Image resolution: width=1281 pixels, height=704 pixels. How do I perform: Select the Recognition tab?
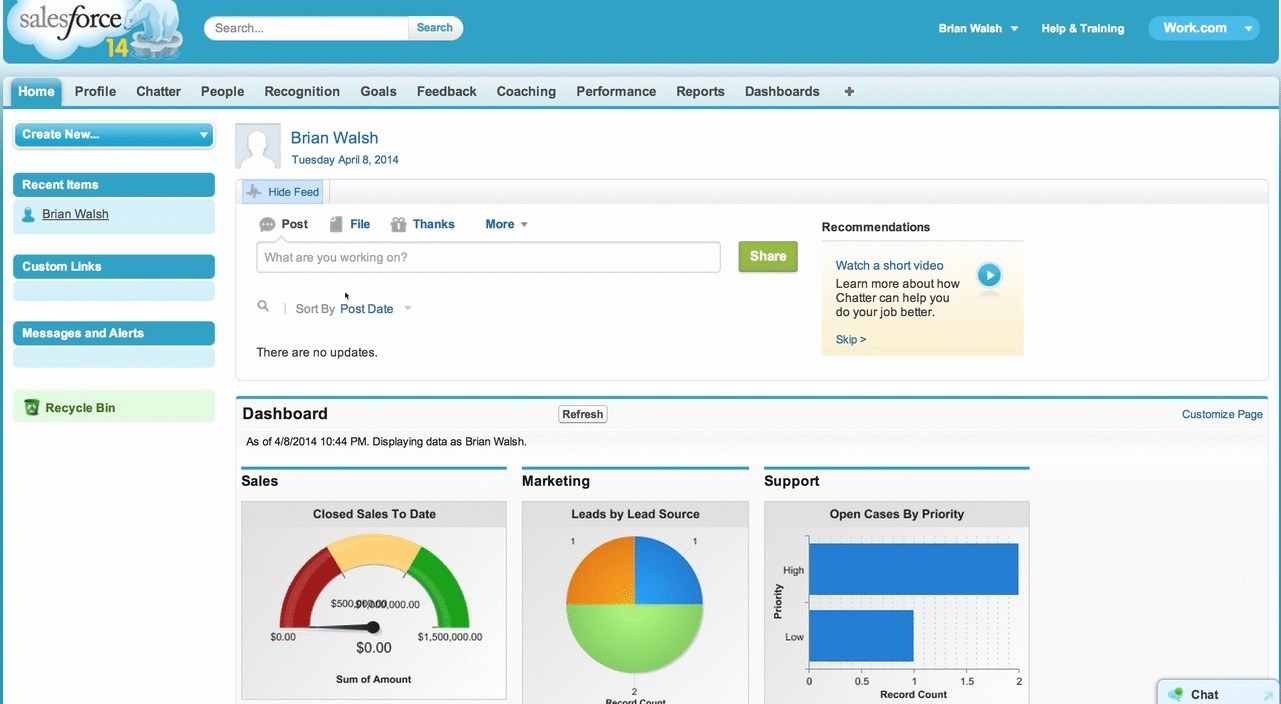[x=302, y=91]
